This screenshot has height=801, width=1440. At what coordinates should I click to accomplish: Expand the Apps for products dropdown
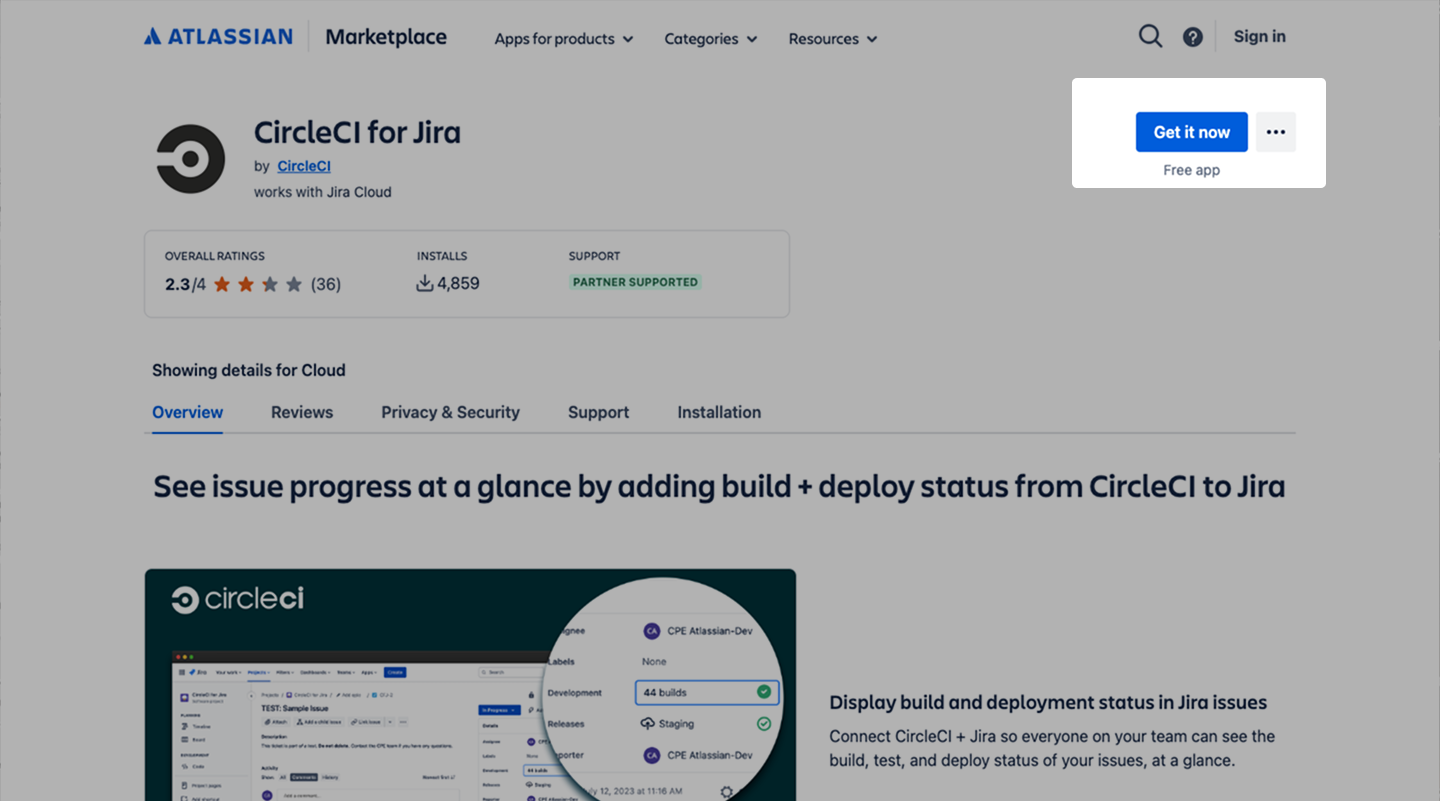[564, 39]
